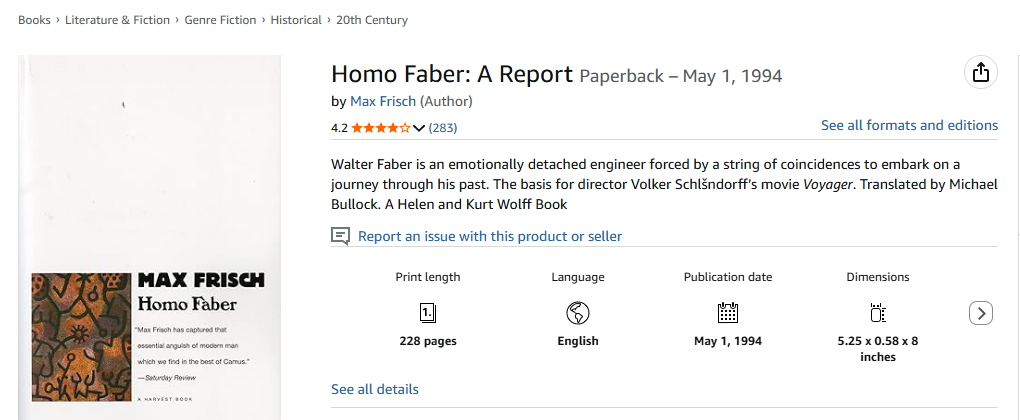The image size is (1020, 420).
Task: Click the share icon button
Action: pos(980,73)
